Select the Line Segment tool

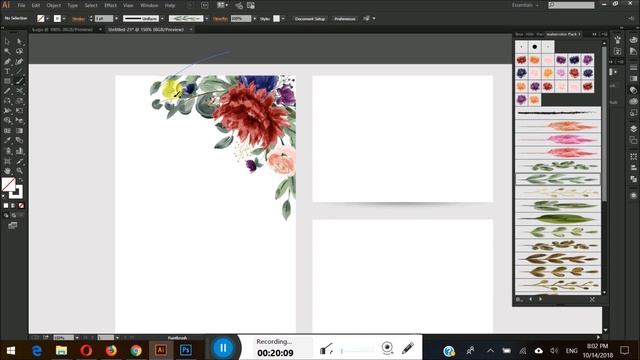pyautogui.click(x=19, y=71)
